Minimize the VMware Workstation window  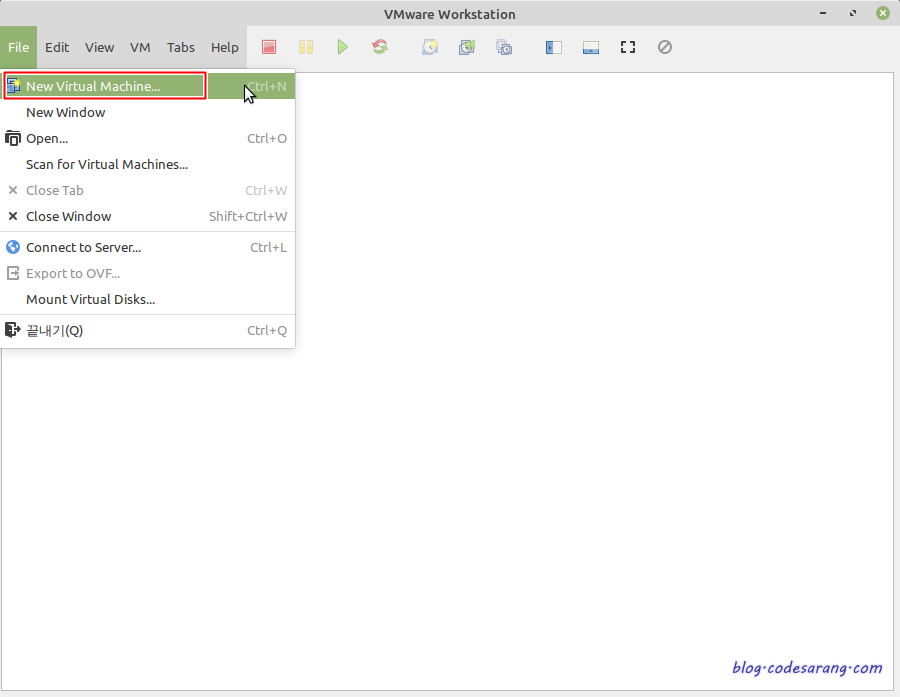[x=823, y=13]
